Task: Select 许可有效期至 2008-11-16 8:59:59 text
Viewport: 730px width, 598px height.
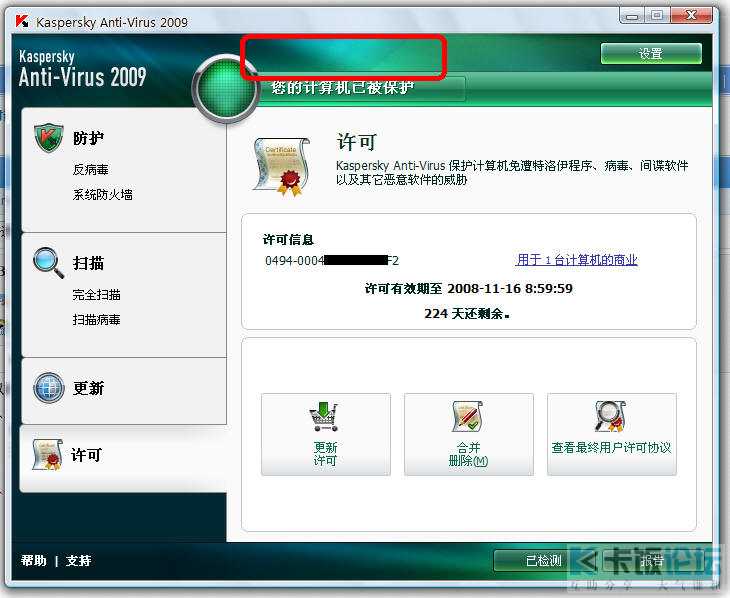Action: pos(469,289)
